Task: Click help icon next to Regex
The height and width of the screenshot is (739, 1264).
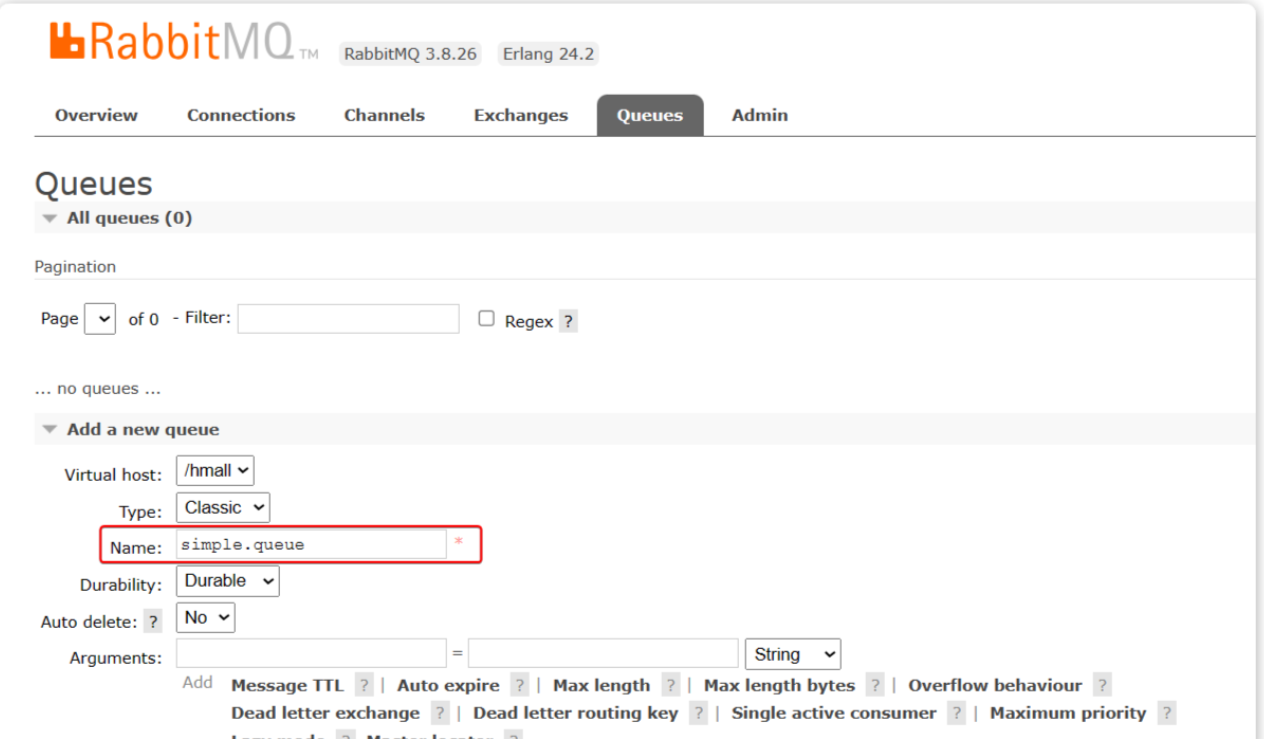Action: coord(568,322)
